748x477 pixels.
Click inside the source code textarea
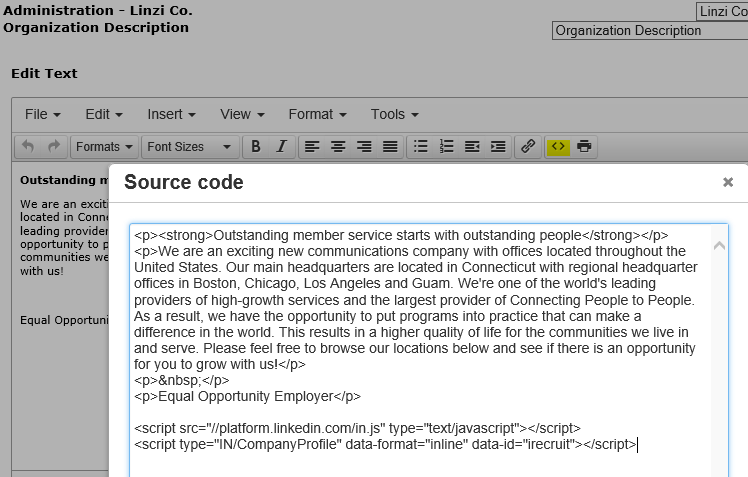coord(428,350)
